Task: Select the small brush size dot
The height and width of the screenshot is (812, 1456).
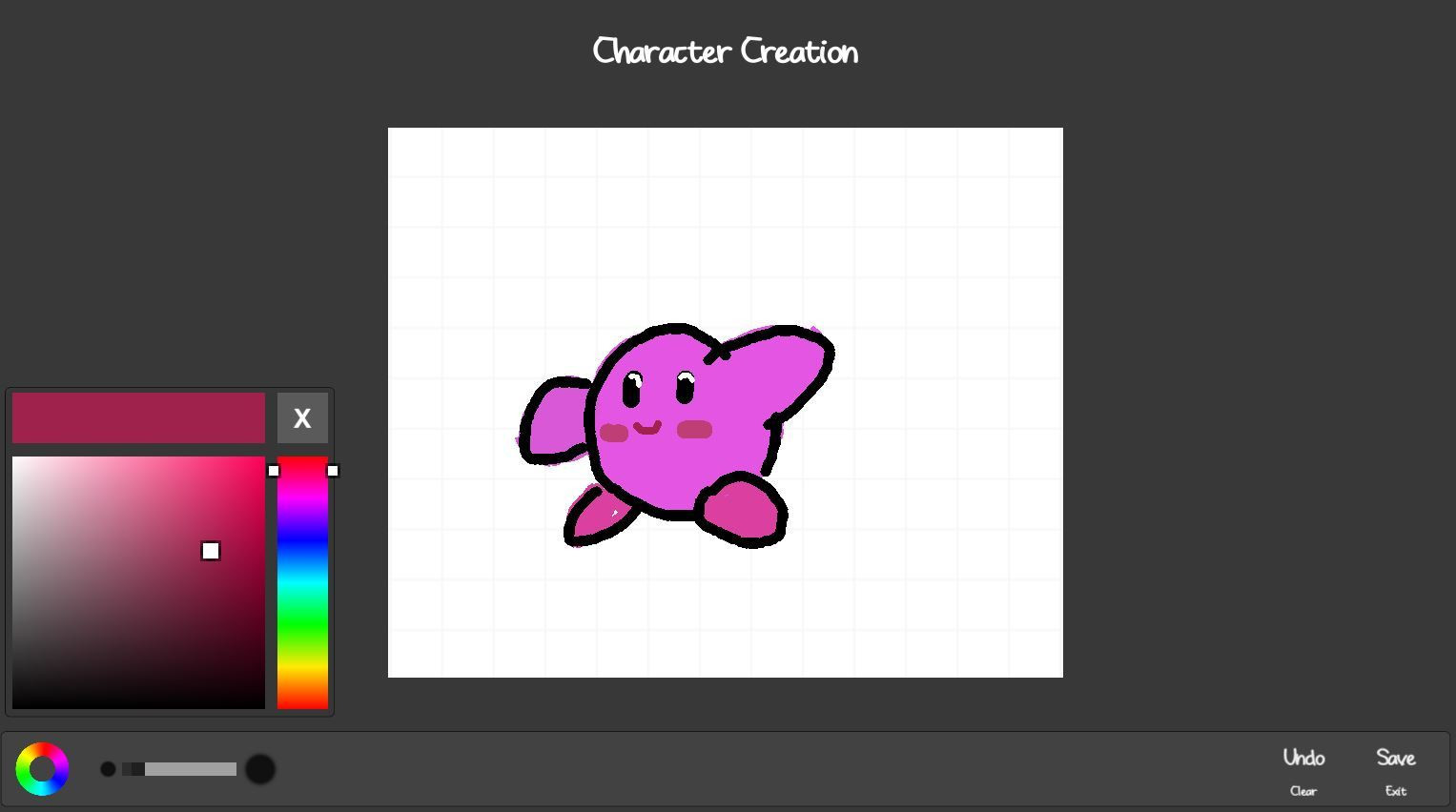Action: [108, 769]
